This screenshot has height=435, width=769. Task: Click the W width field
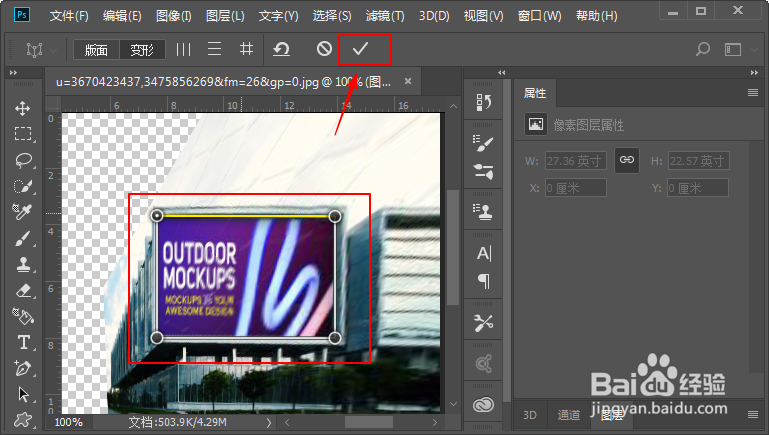click(x=576, y=161)
